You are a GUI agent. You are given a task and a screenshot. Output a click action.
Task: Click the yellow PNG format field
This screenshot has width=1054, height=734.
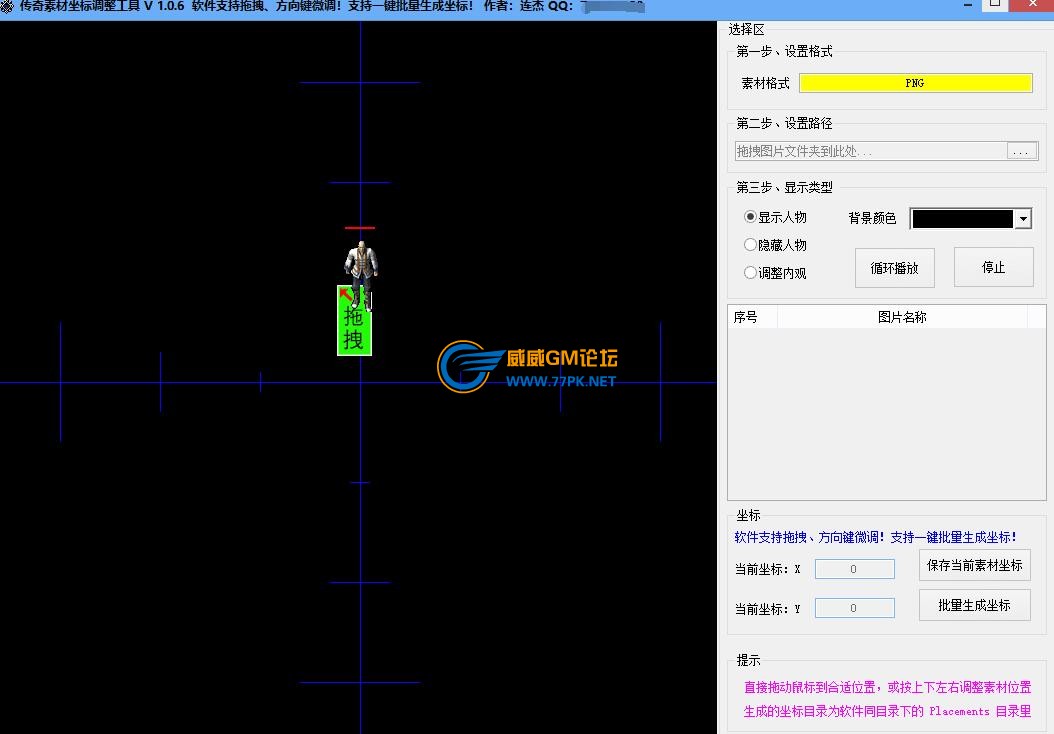pyautogui.click(x=915, y=83)
